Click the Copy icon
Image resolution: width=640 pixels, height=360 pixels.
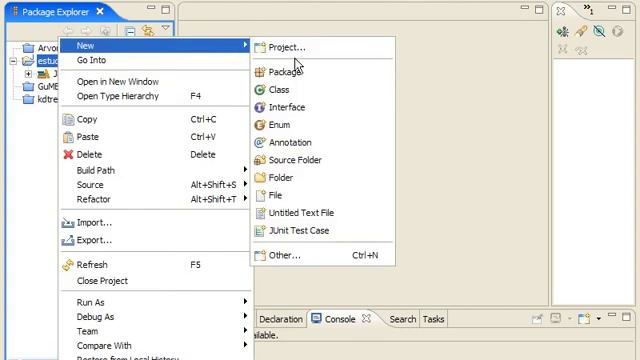pyautogui.click(x=68, y=120)
